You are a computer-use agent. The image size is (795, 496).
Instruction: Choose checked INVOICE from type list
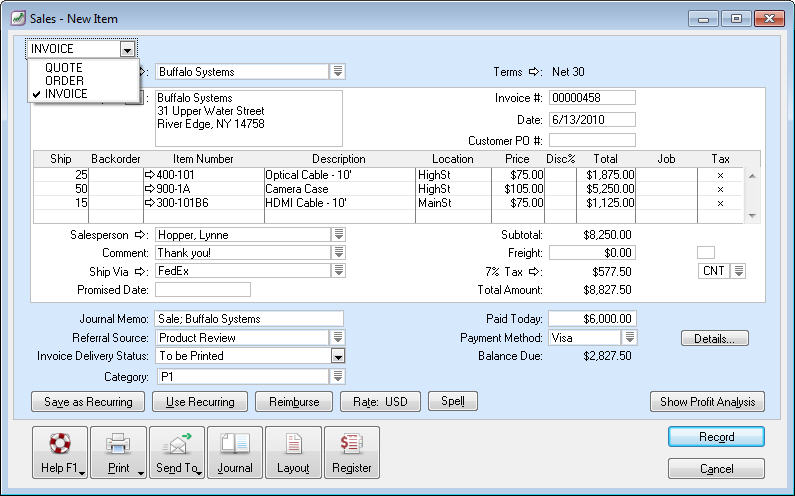pyautogui.click(x=66, y=94)
